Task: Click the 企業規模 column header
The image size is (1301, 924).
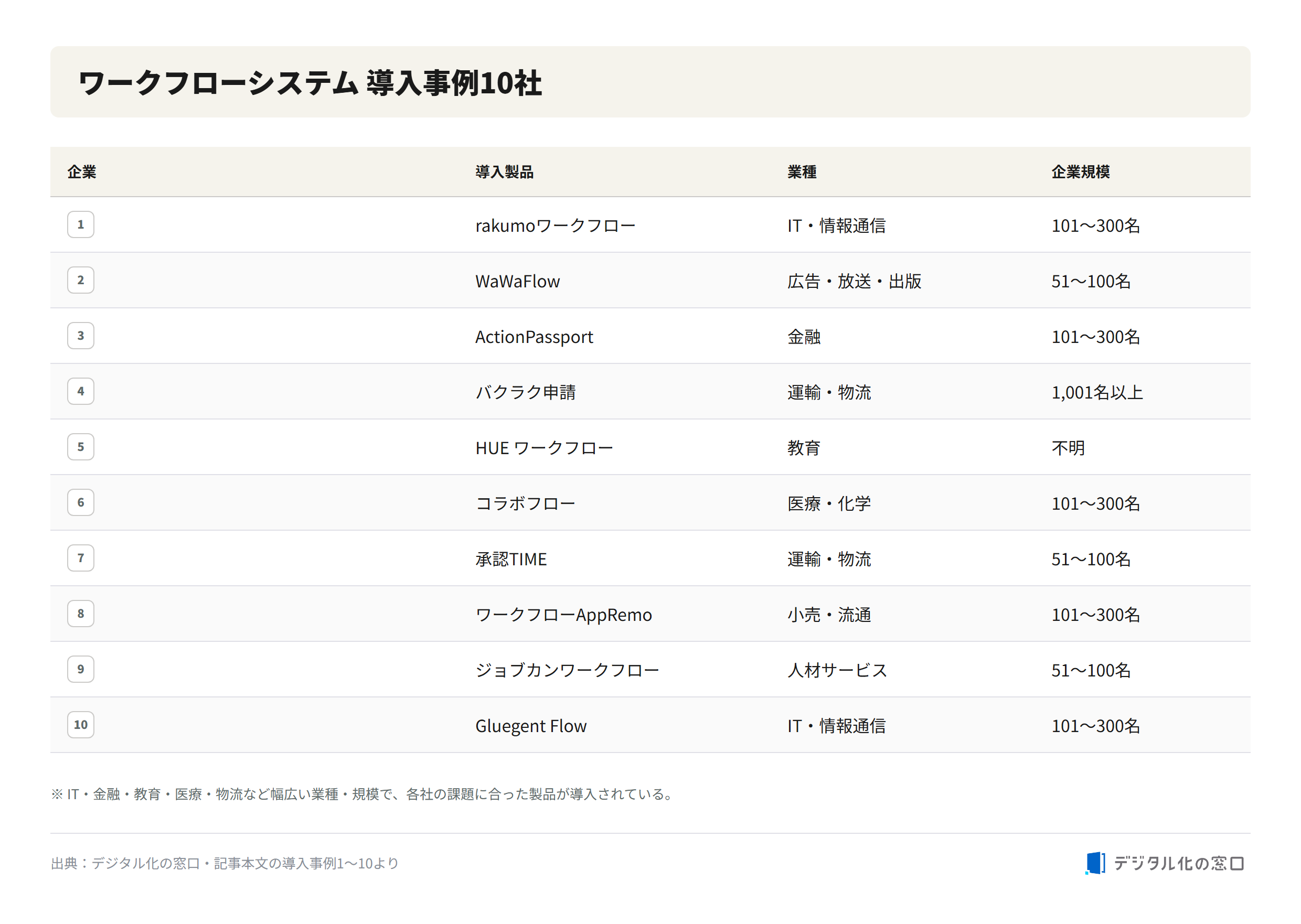Action: tap(1080, 172)
